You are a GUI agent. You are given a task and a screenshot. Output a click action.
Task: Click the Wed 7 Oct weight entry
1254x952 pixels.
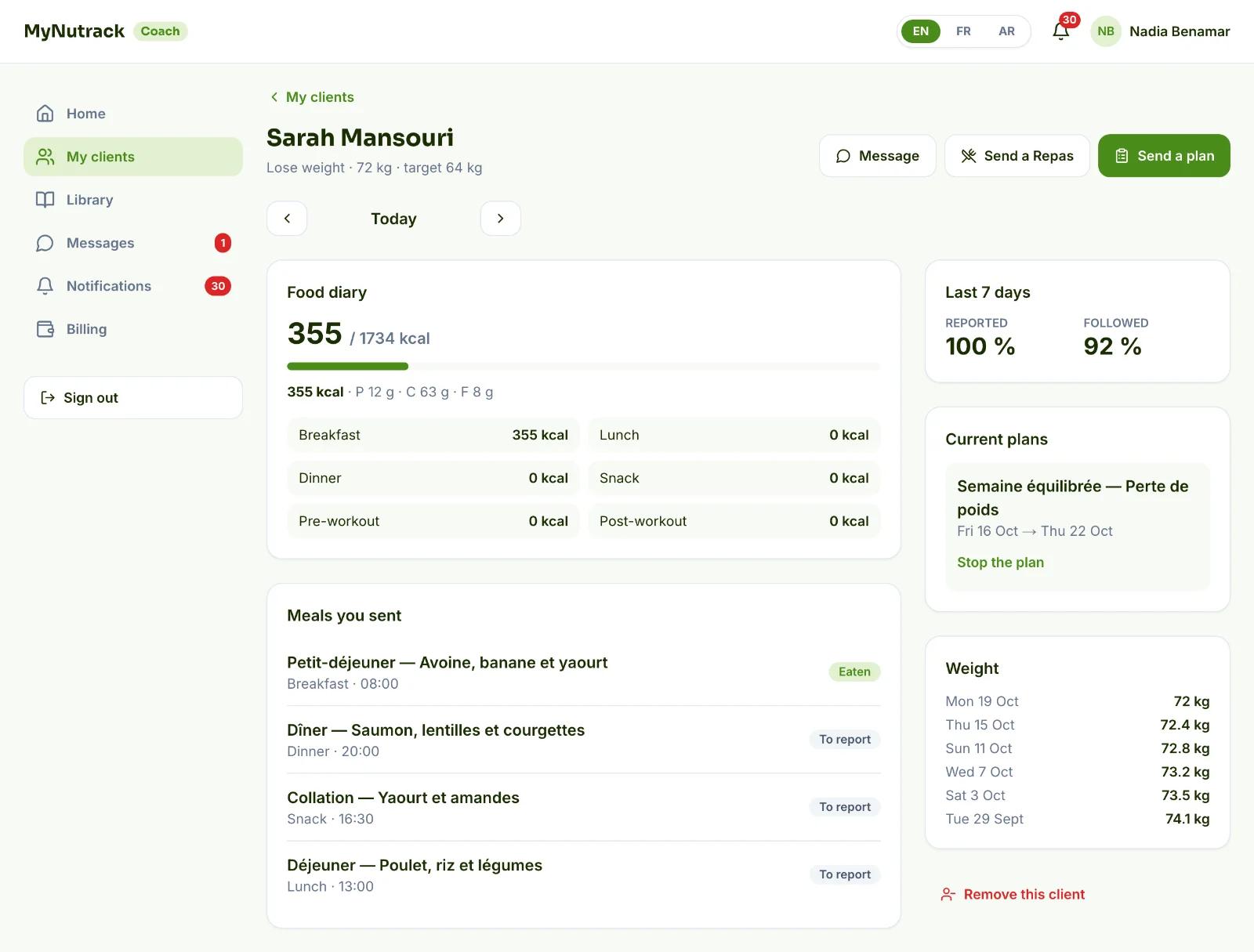pyautogui.click(x=1077, y=772)
